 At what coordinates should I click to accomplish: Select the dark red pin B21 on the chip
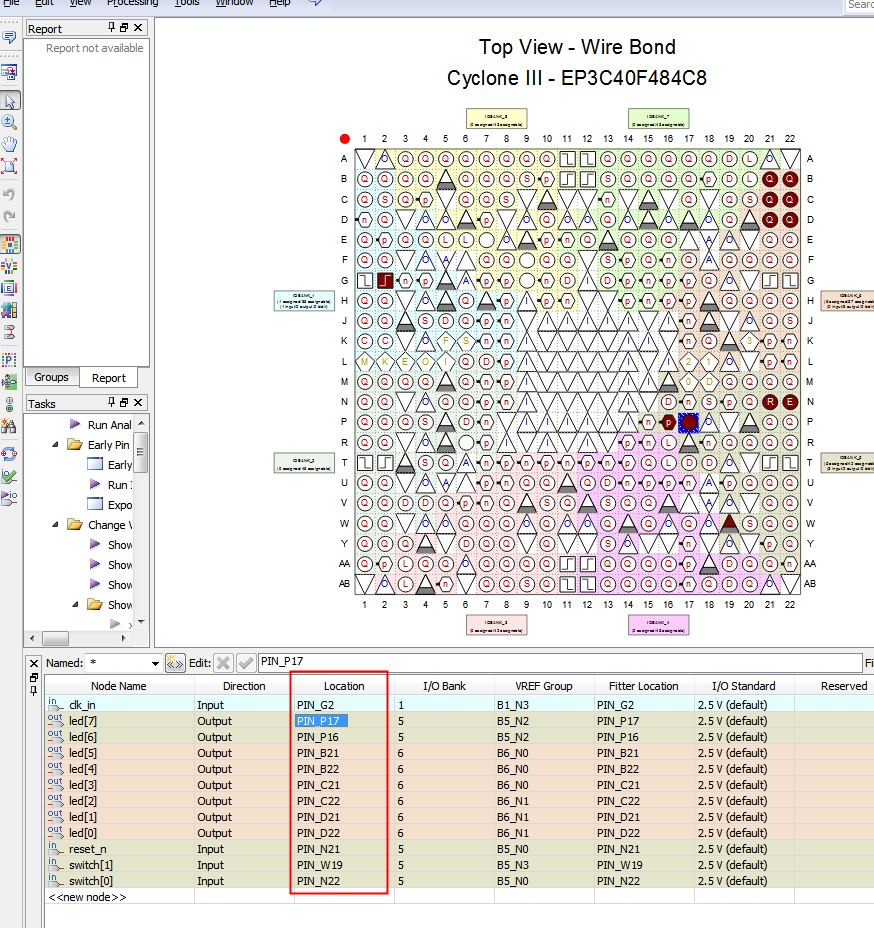769,179
